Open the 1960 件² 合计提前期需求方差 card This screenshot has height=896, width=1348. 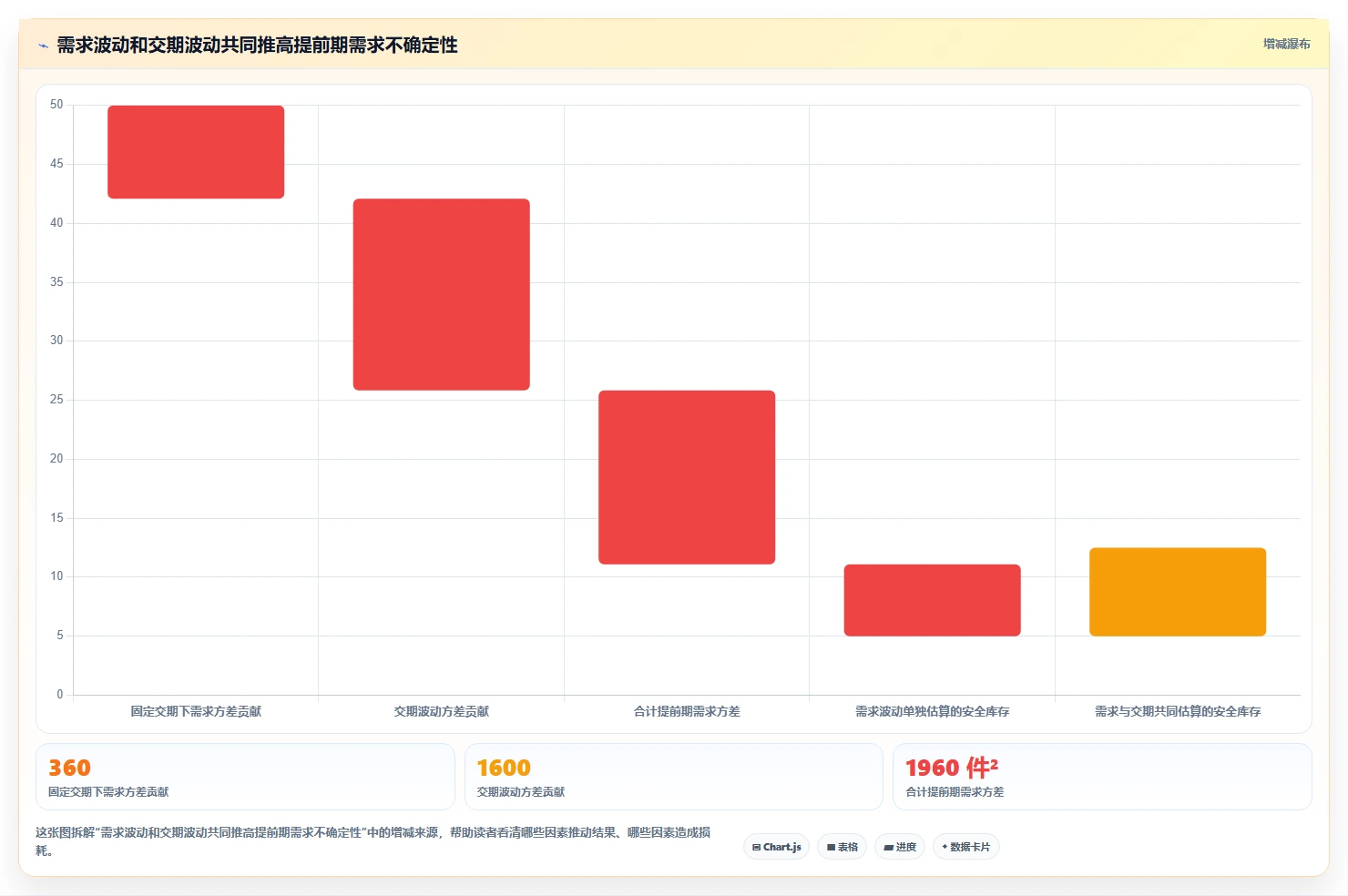click(x=1102, y=777)
